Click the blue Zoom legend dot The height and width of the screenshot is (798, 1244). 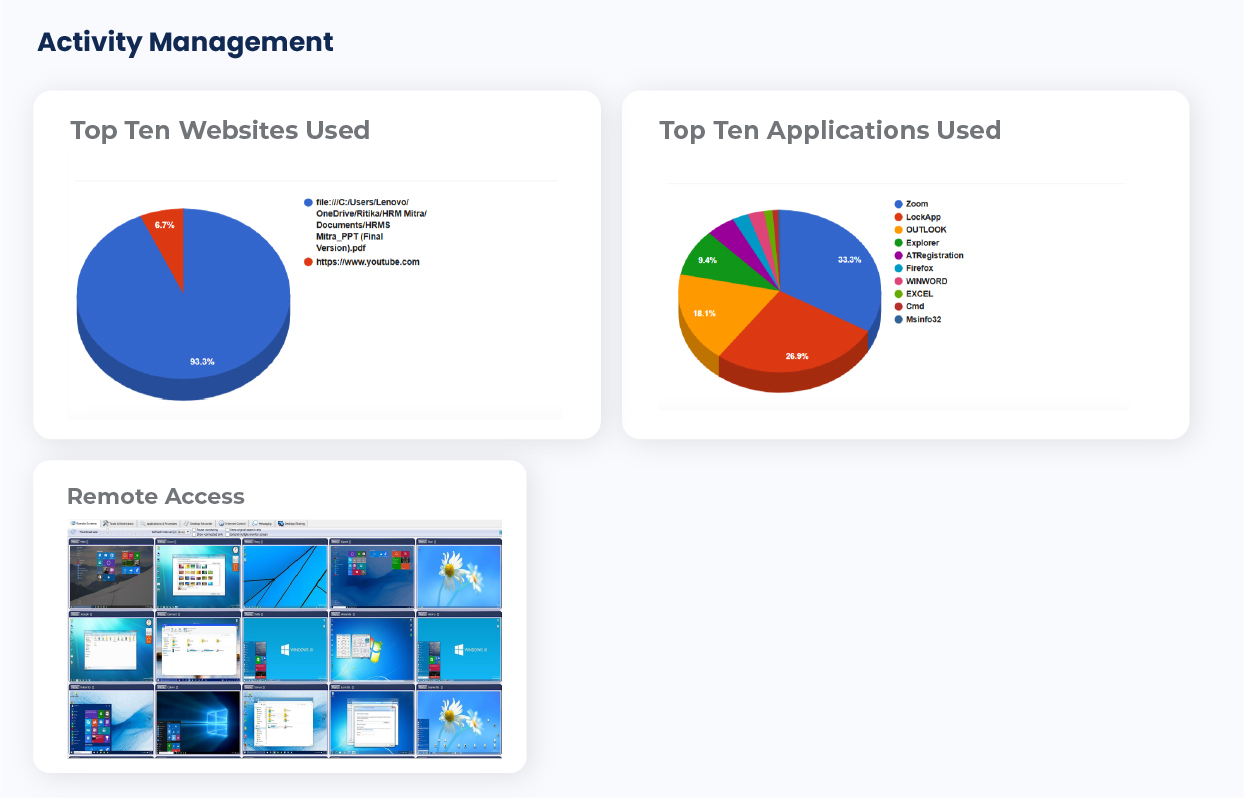click(899, 204)
